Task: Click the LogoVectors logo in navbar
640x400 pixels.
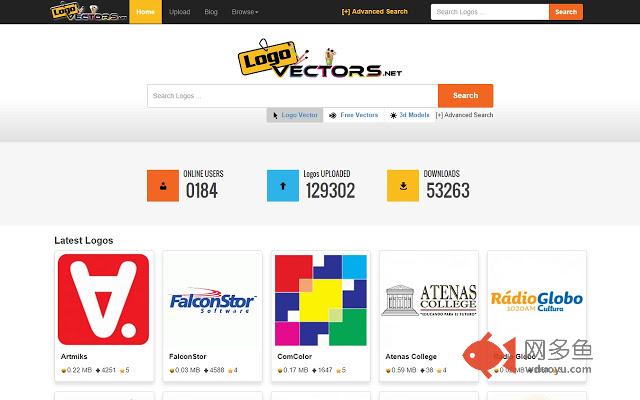Action: tap(89, 12)
